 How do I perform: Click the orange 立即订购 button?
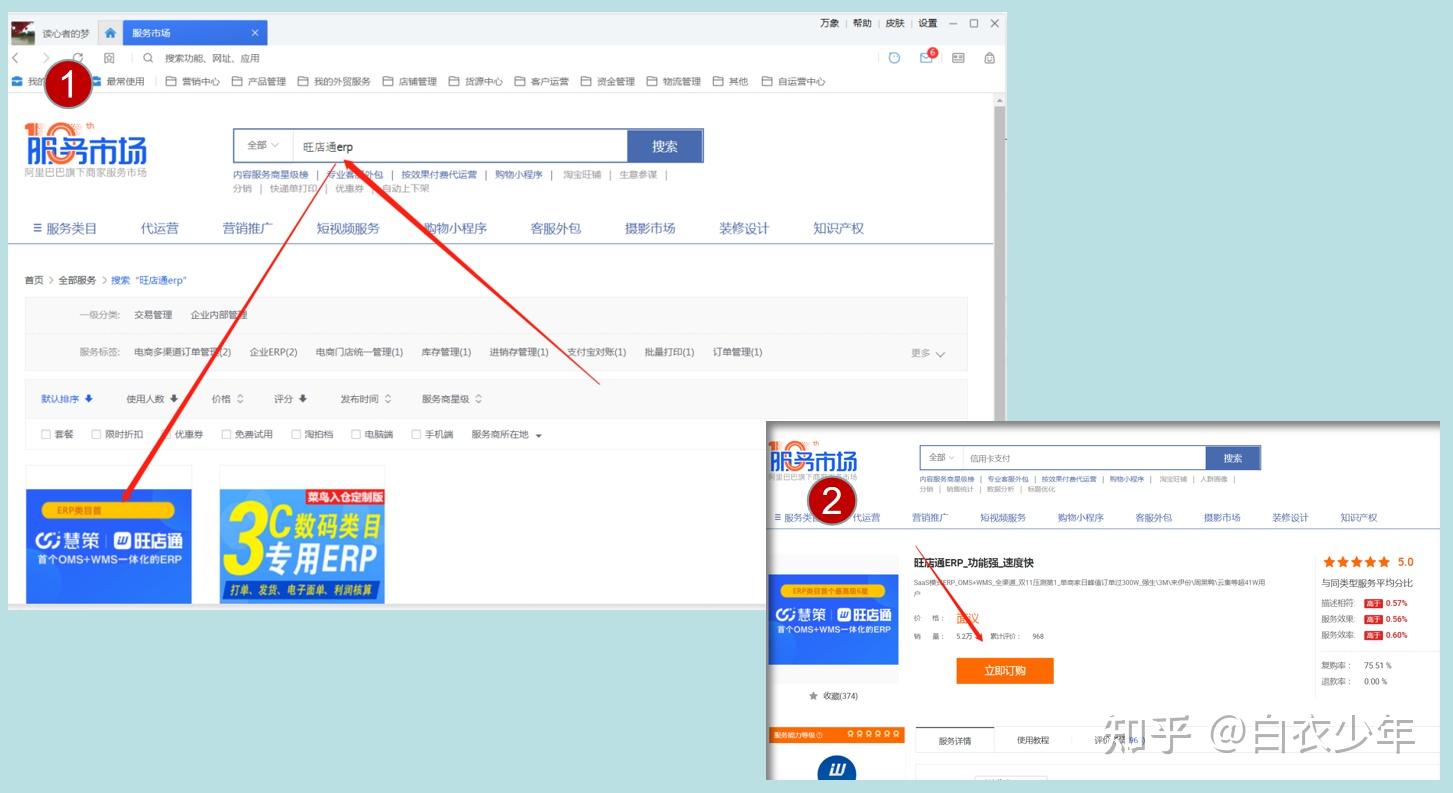tap(1005, 670)
